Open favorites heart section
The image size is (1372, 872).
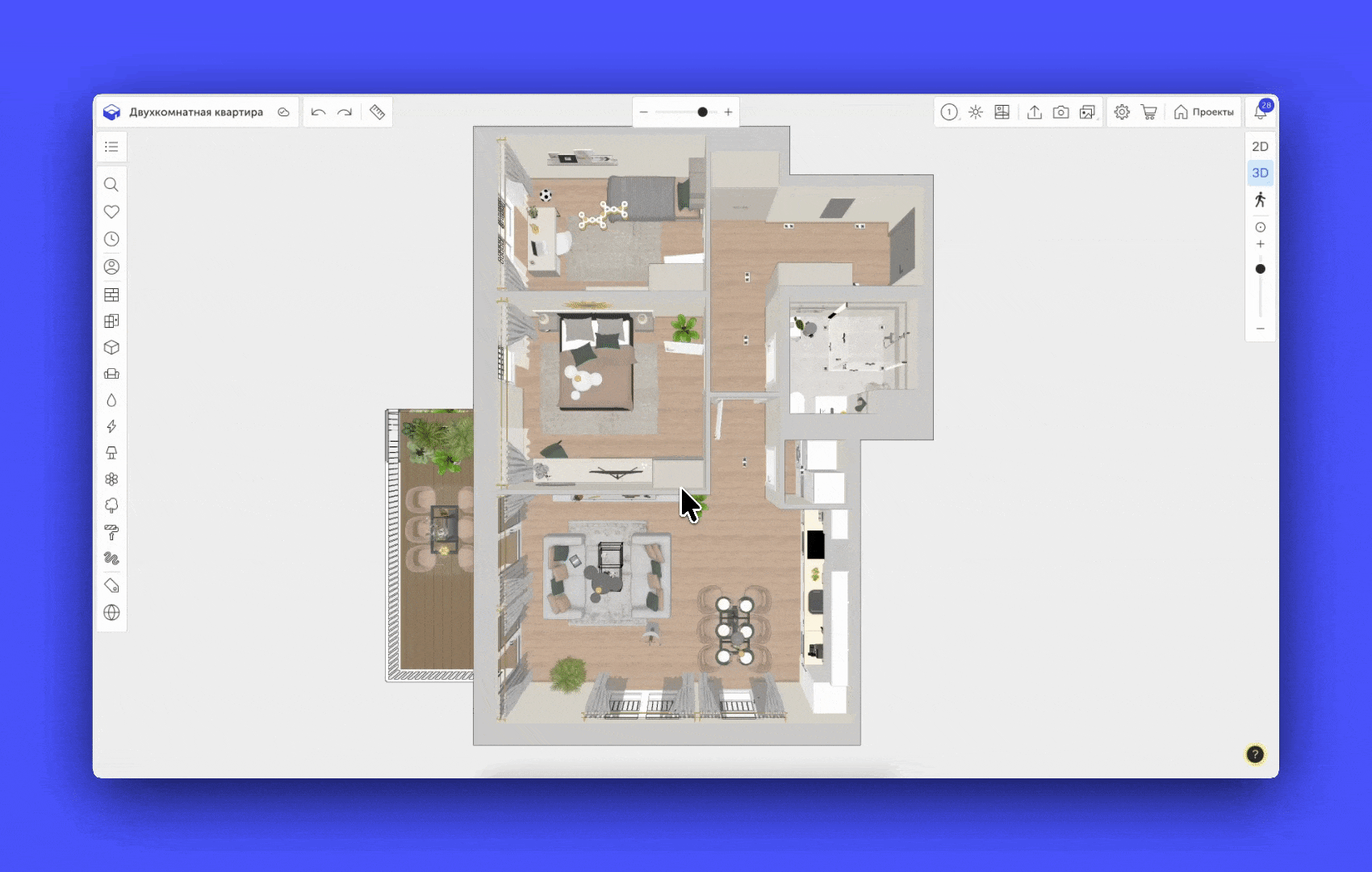(111, 212)
